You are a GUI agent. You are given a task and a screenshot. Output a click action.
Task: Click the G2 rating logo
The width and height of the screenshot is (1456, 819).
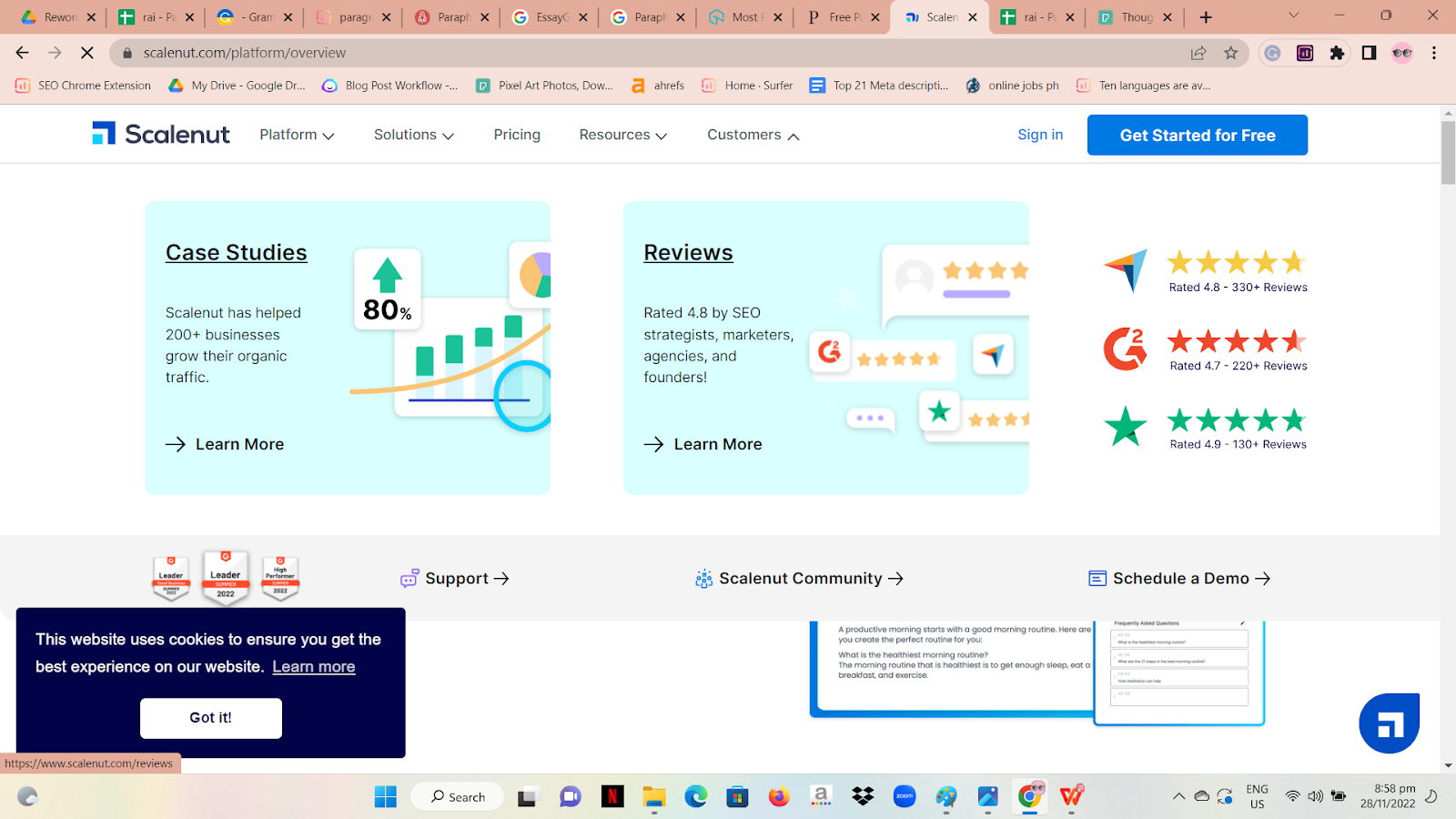tap(1126, 349)
